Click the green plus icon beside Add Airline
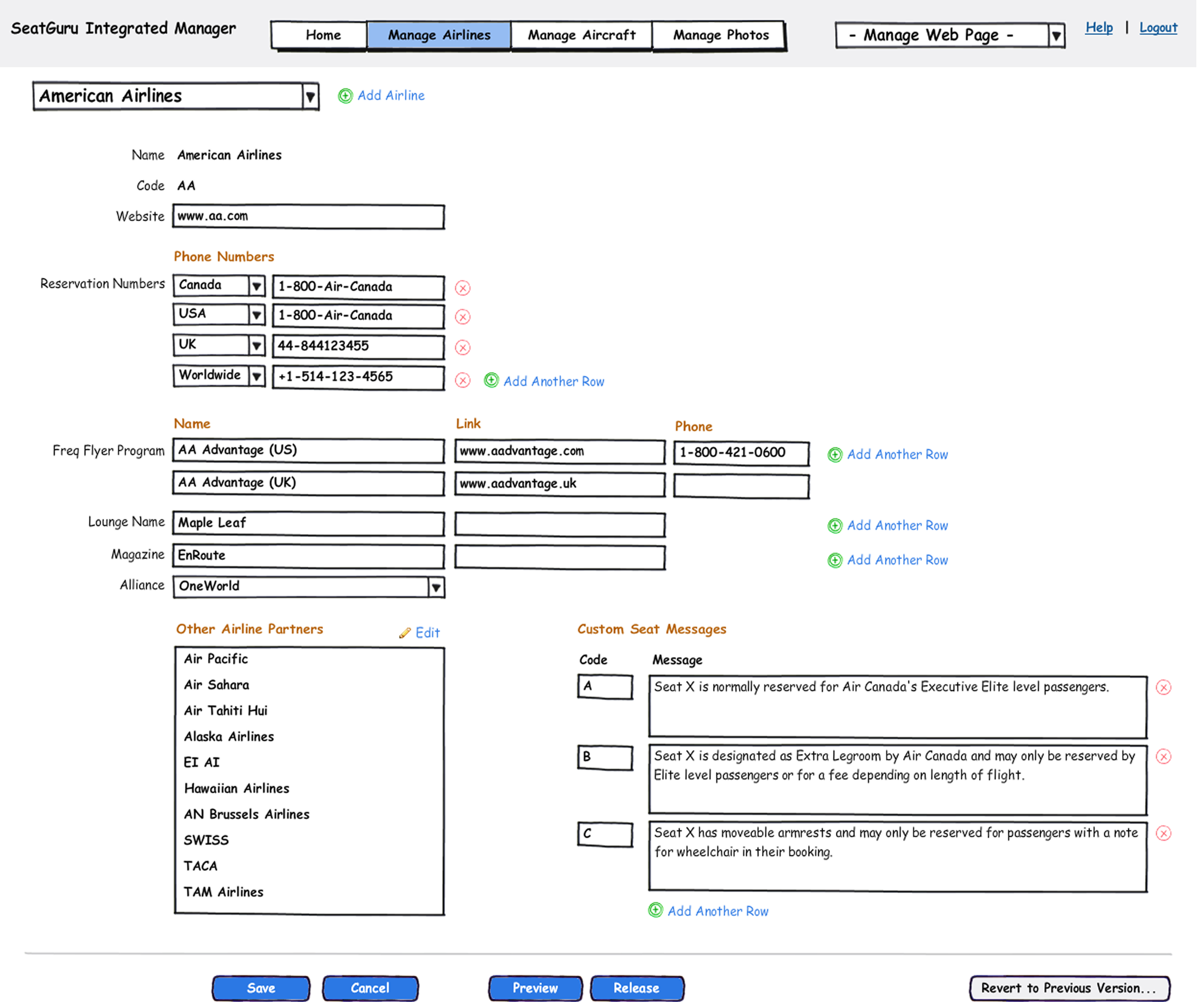 pyautogui.click(x=345, y=95)
